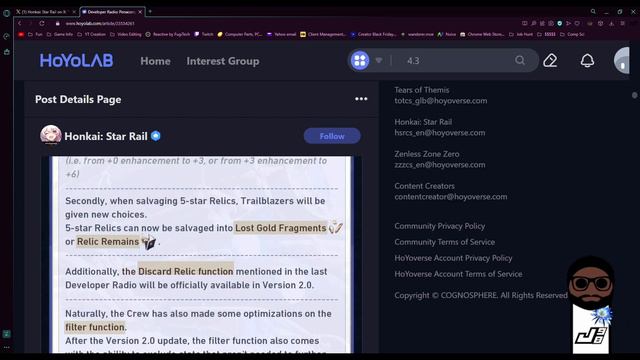Open the notifications bell icon
The image size is (640, 360).
(x=587, y=60)
